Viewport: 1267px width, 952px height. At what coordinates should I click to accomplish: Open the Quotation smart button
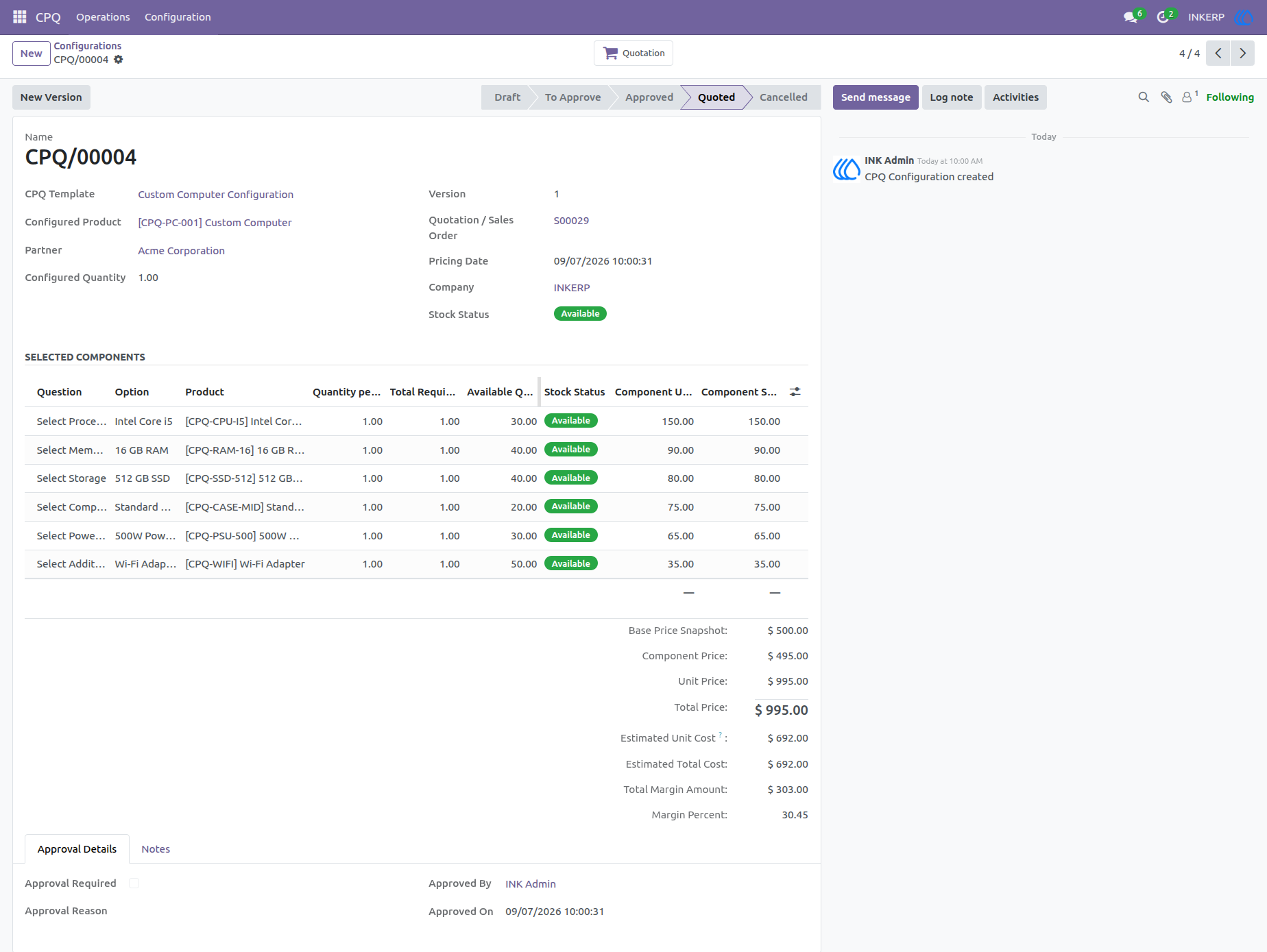coord(633,53)
